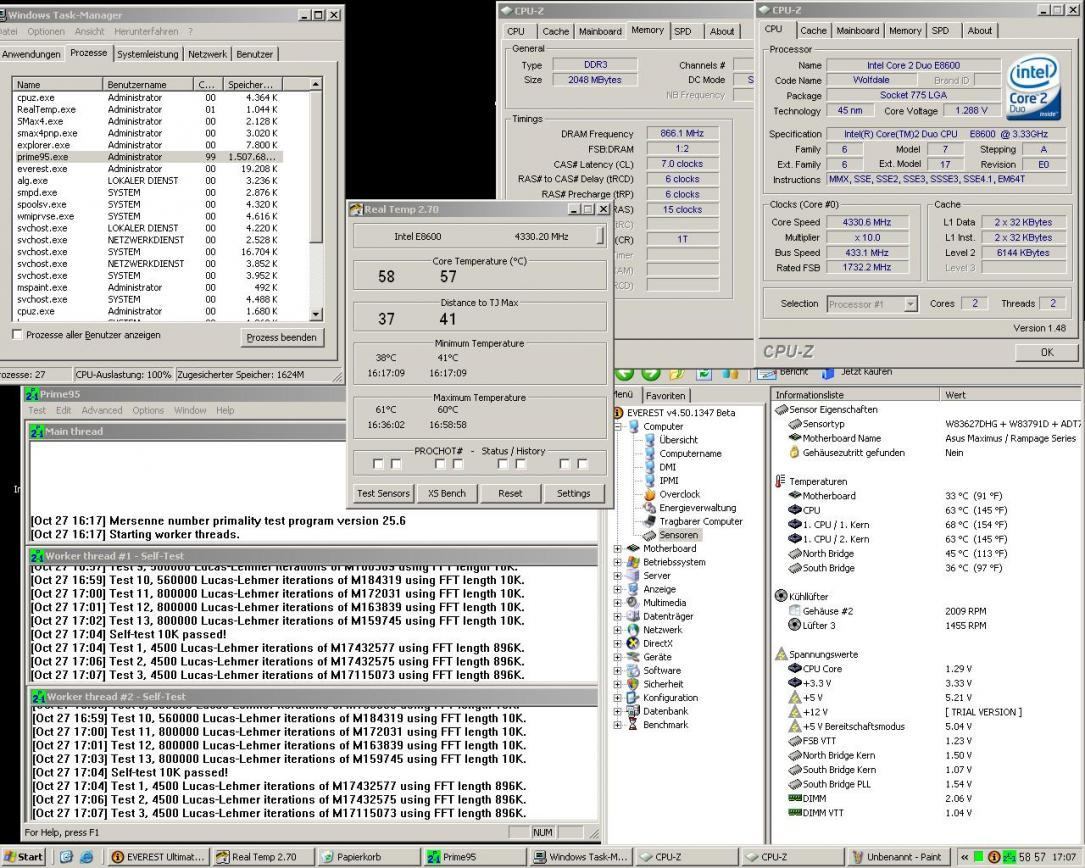Click the Multimedia icon in EVEREST tree
Screen dimensions: 1085x868
tap(632, 602)
